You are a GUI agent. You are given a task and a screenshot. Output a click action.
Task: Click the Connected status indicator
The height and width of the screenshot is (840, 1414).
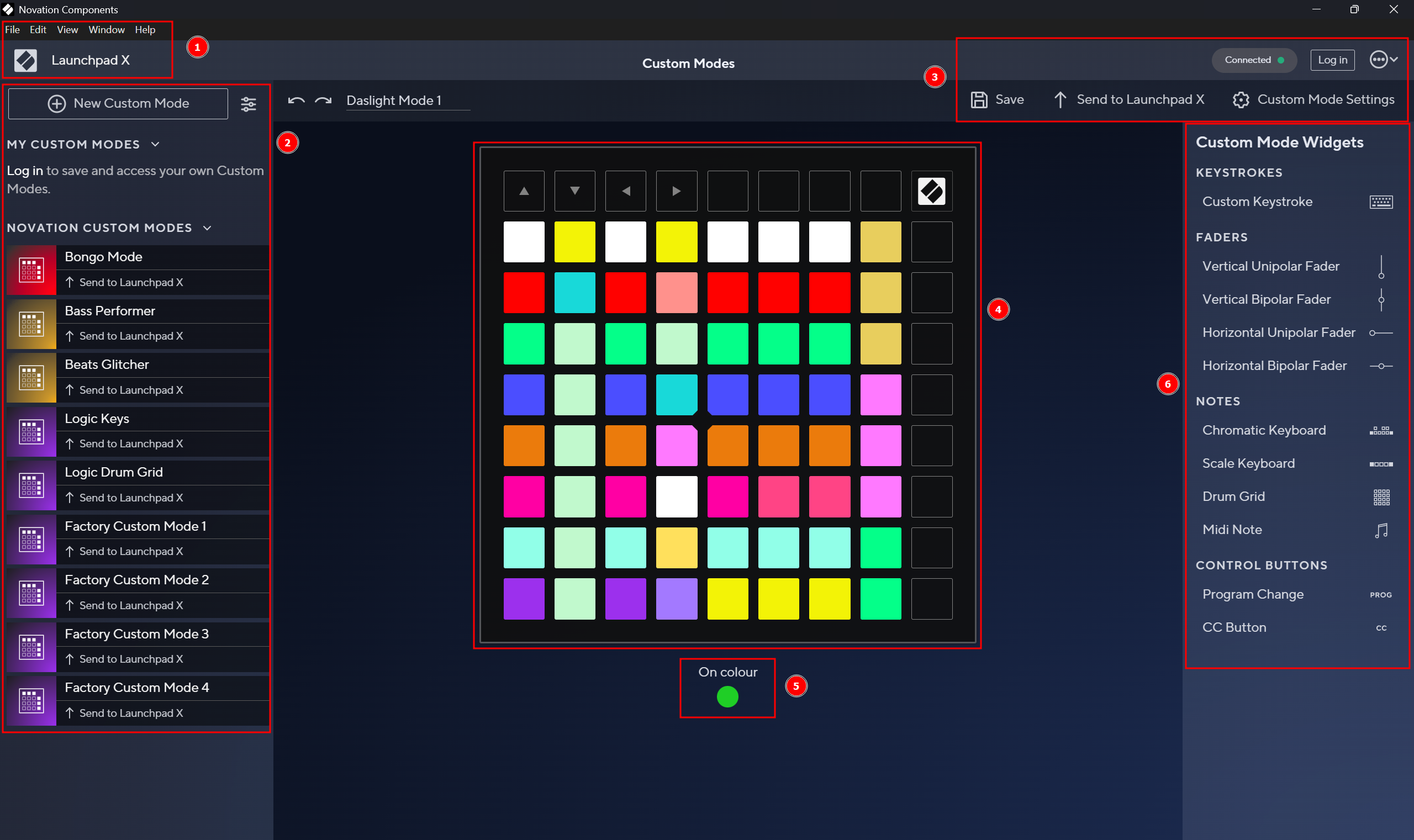tap(1254, 60)
